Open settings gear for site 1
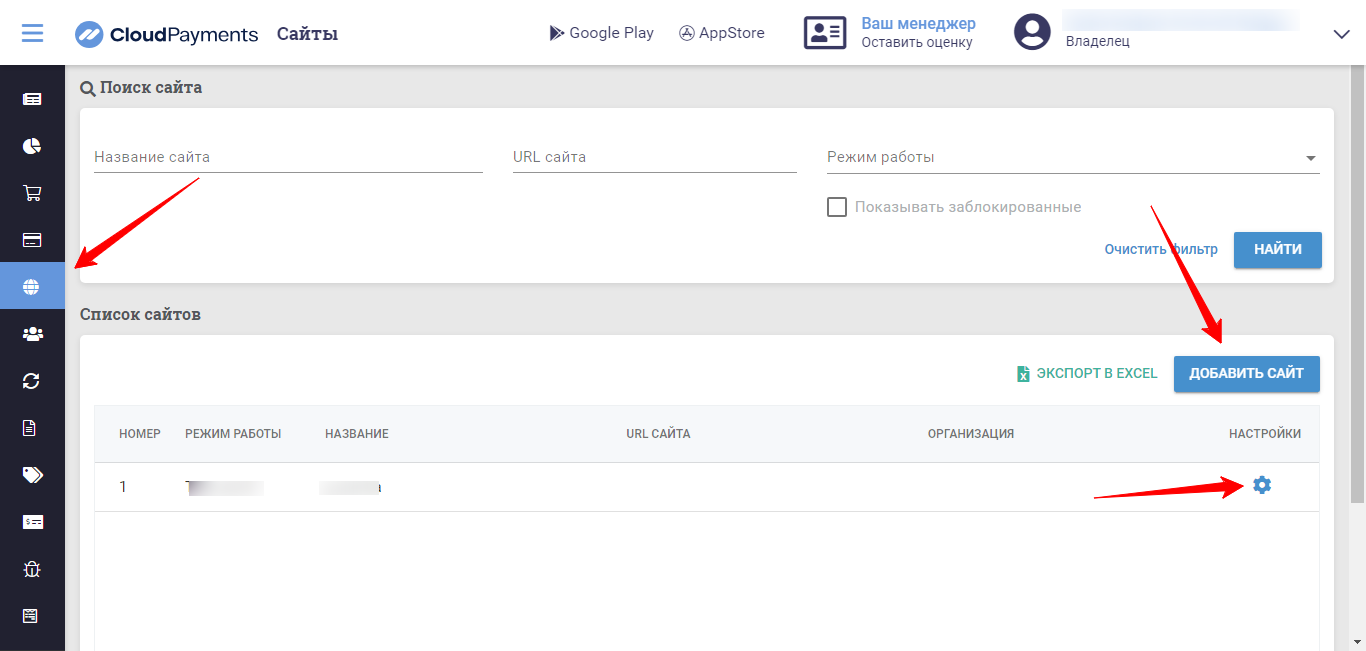This screenshot has height=651, width=1366. [x=1262, y=486]
